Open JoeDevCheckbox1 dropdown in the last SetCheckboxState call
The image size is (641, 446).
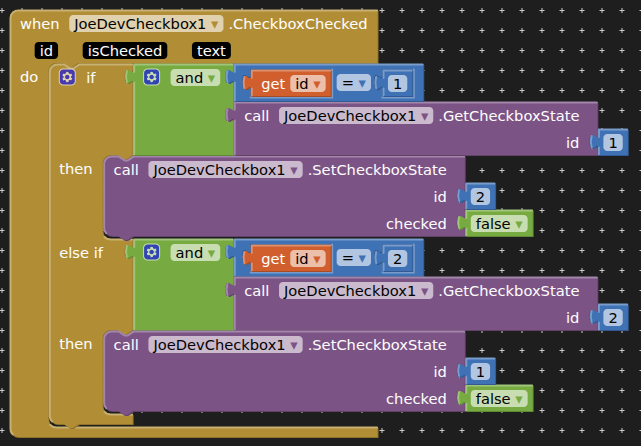(295, 345)
